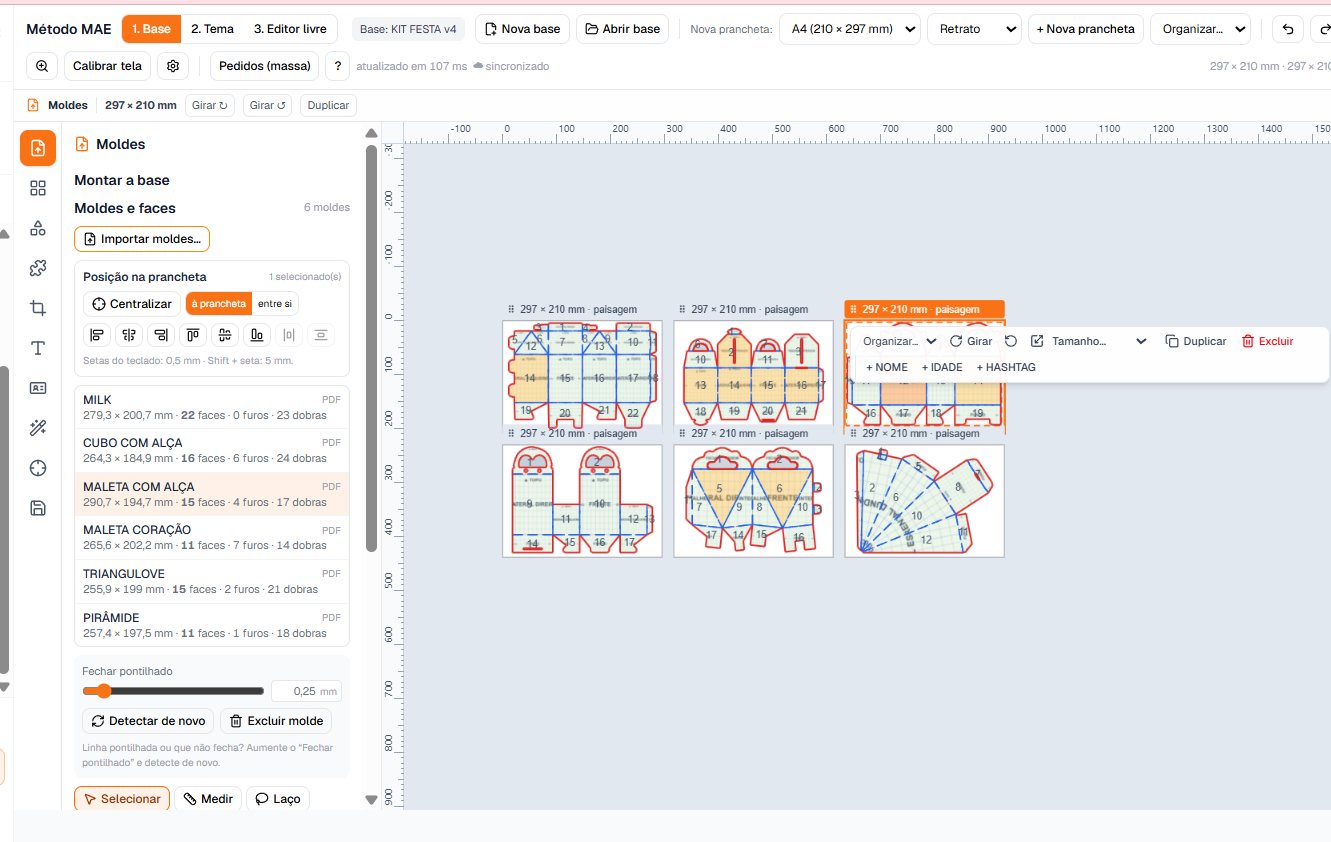Switch to the '3. Editor livre' tab
Viewport: 1331px width, 842px height.
[x=290, y=29]
